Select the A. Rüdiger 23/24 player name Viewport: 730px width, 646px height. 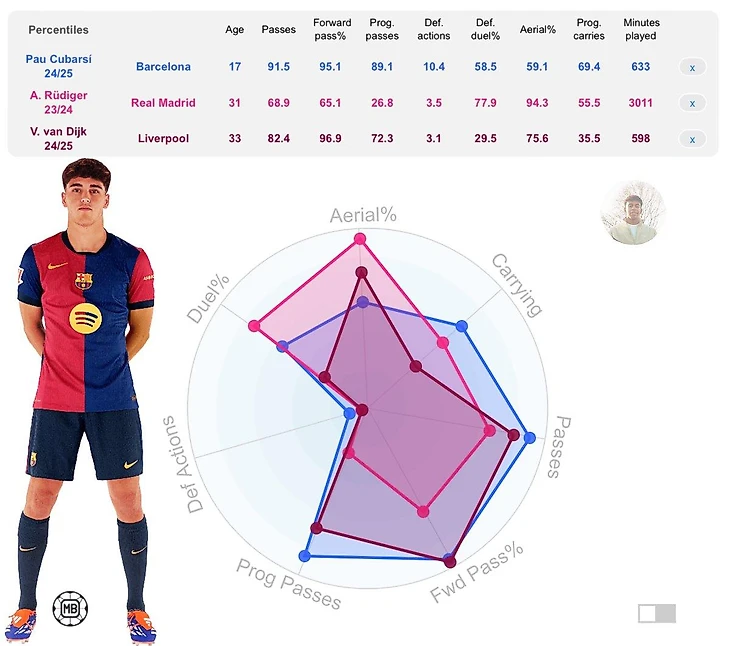coord(58,102)
